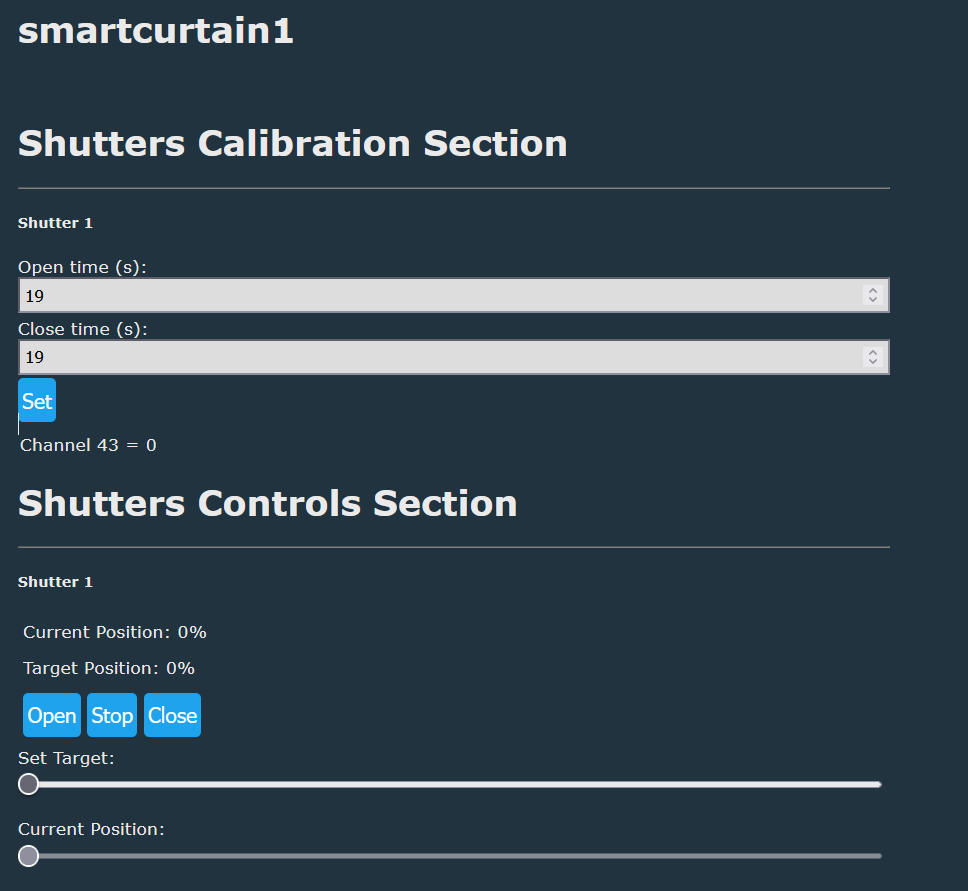The image size is (968, 891).
Task: Click the Current Position slider handle
Action: pos(29,856)
